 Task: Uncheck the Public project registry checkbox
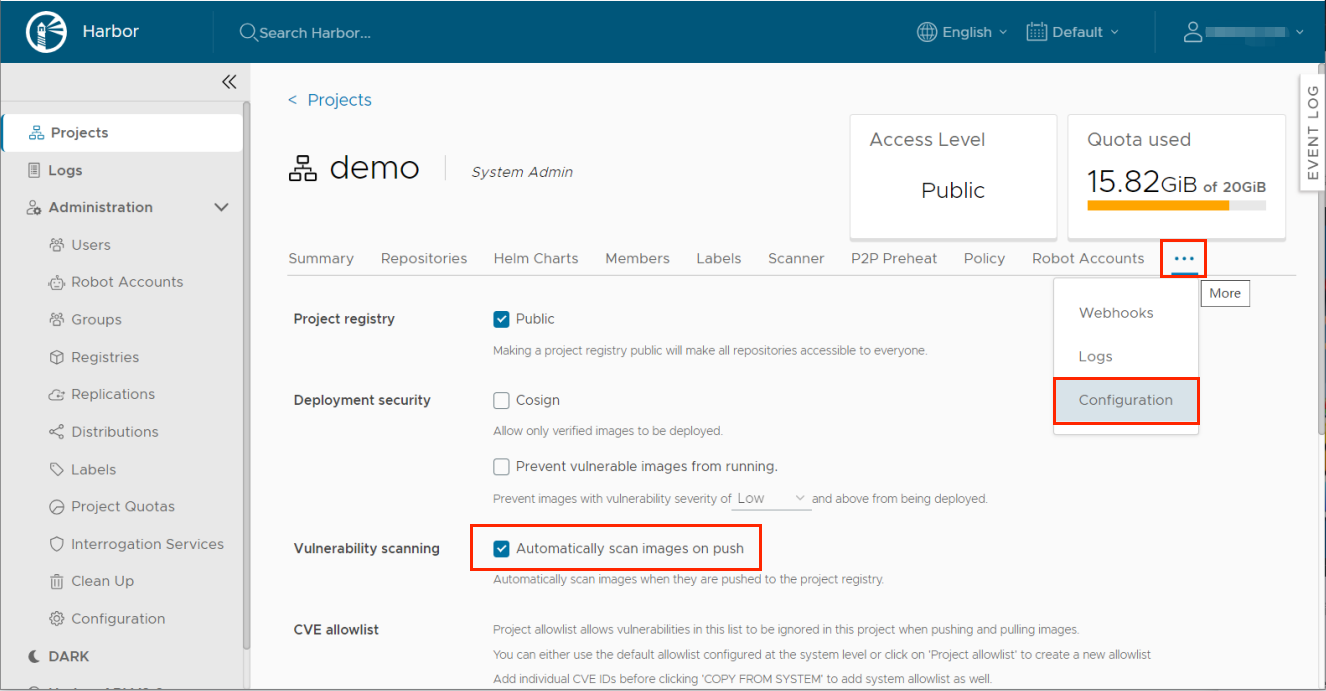(x=502, y=319)
